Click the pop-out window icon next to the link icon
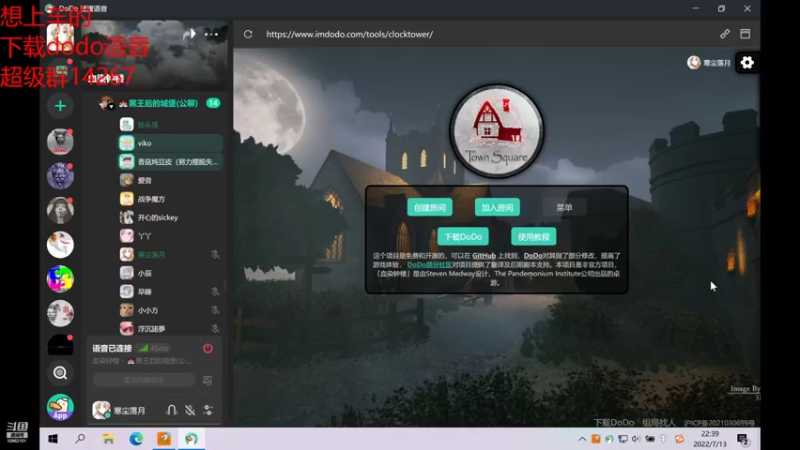The image size is (800, 450). point(745,34)
